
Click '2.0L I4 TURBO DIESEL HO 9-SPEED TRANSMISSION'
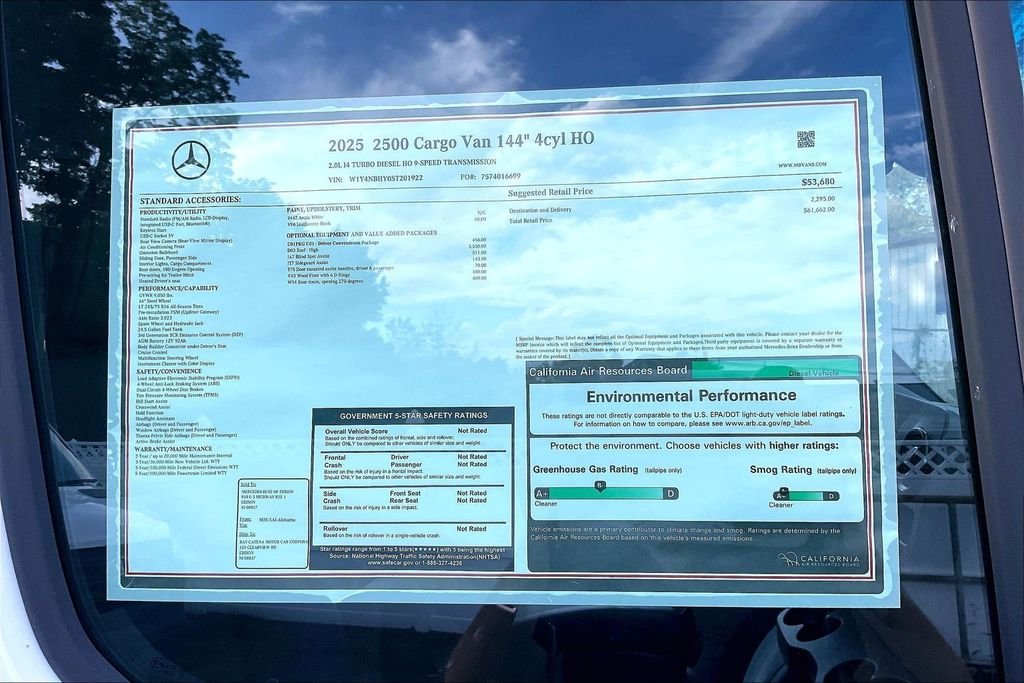point(412,163)
